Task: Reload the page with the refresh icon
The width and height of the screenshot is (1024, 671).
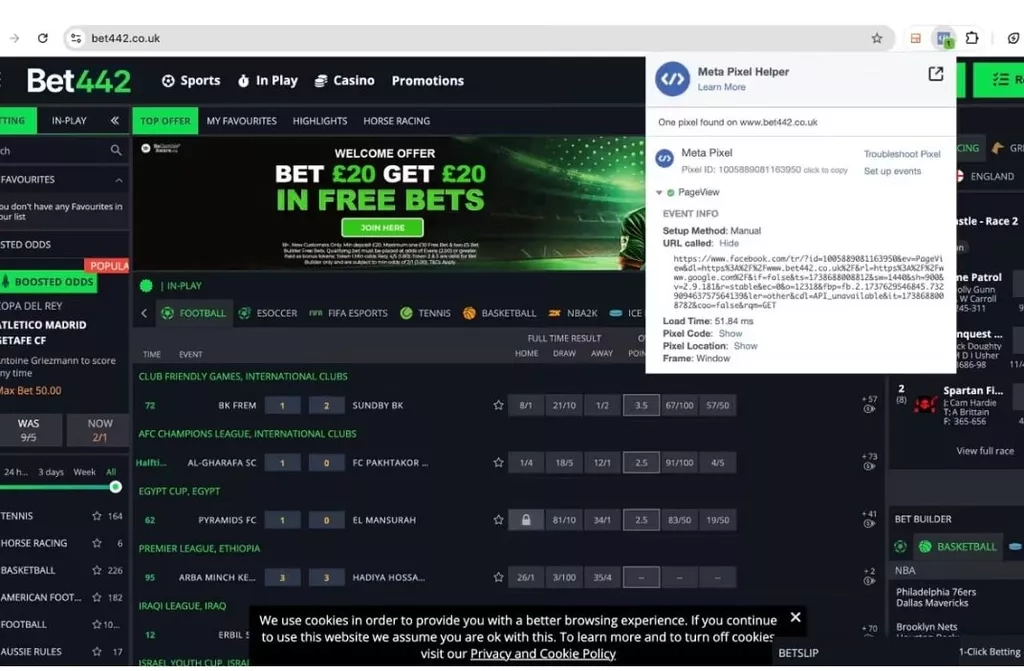Action: [x=42, y=38]
